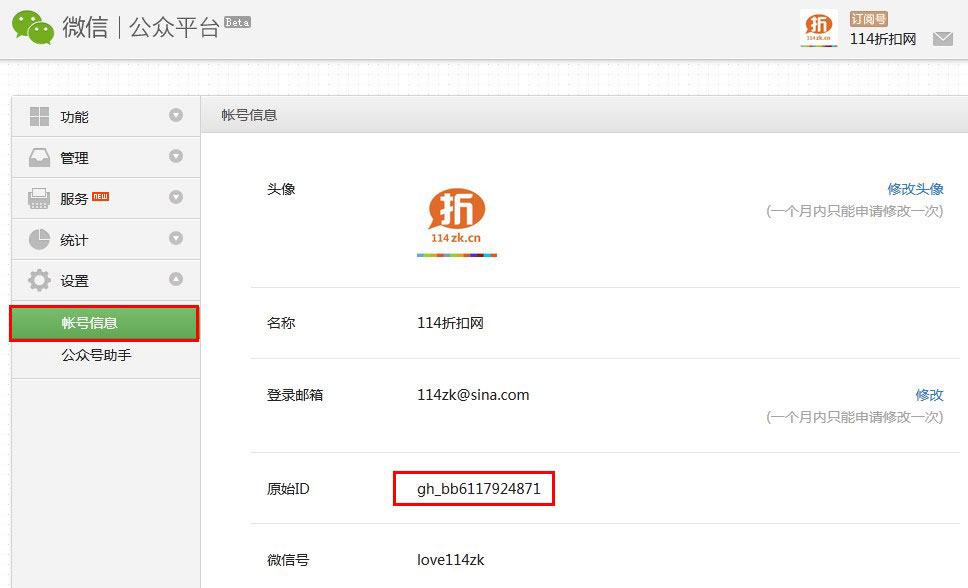
Task: Open the 功能 sidebar menu
Action: [106, 116]
